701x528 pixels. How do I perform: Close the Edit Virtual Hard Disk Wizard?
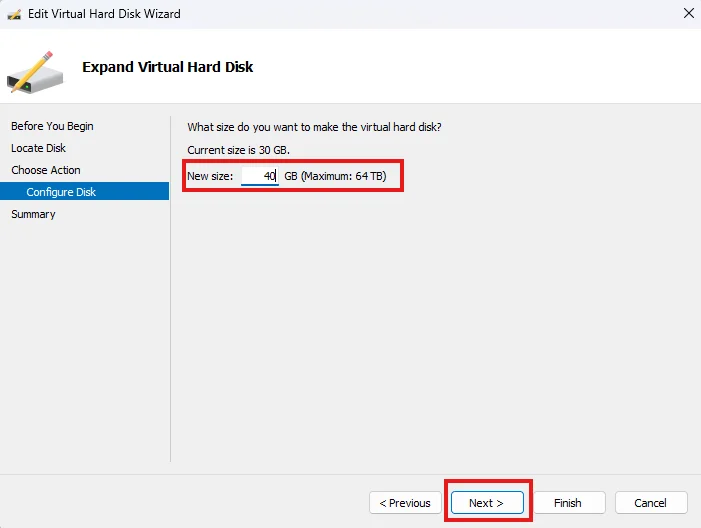tap(688, 13)
